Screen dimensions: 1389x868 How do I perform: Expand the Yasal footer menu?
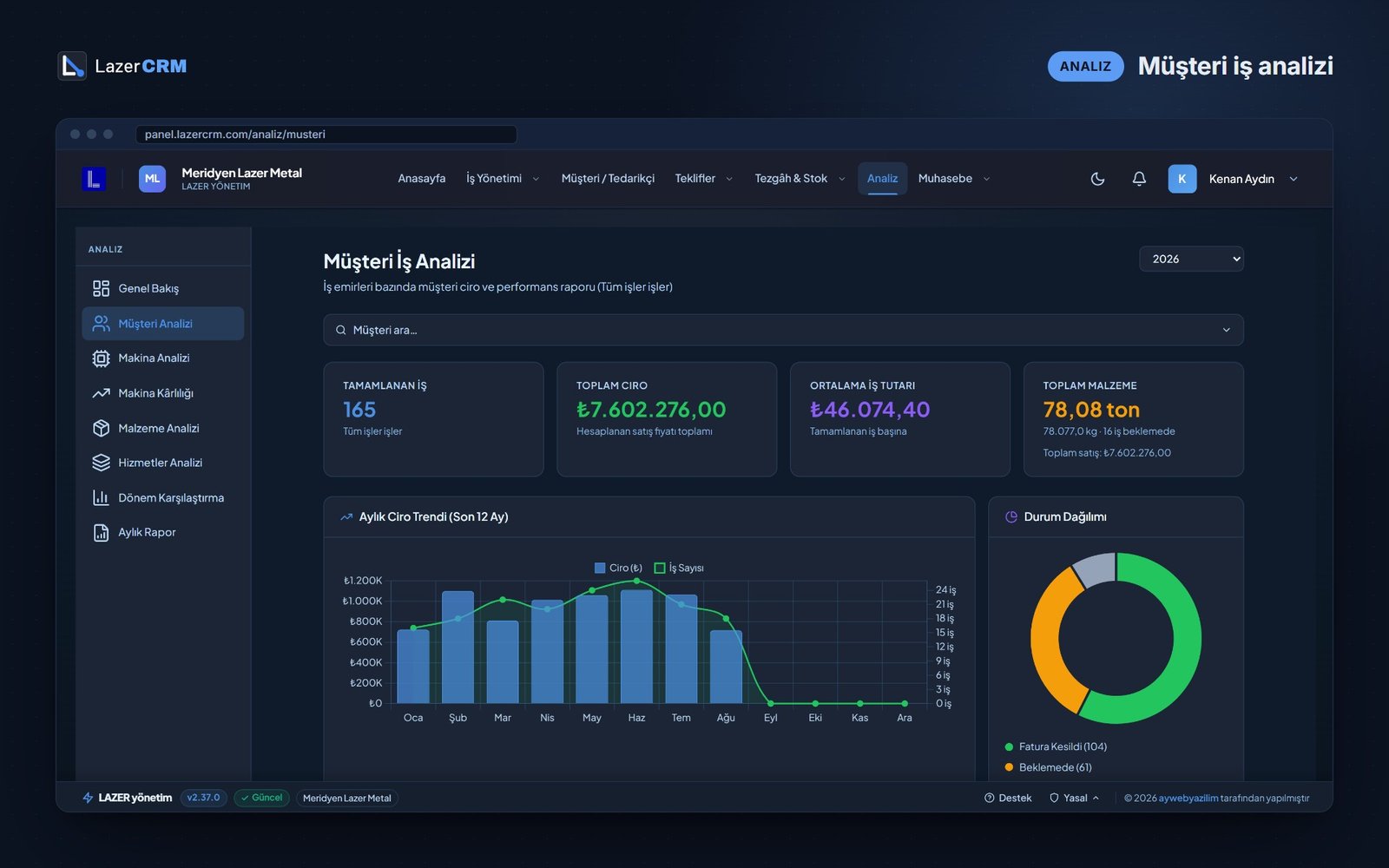pos(1075,798)
